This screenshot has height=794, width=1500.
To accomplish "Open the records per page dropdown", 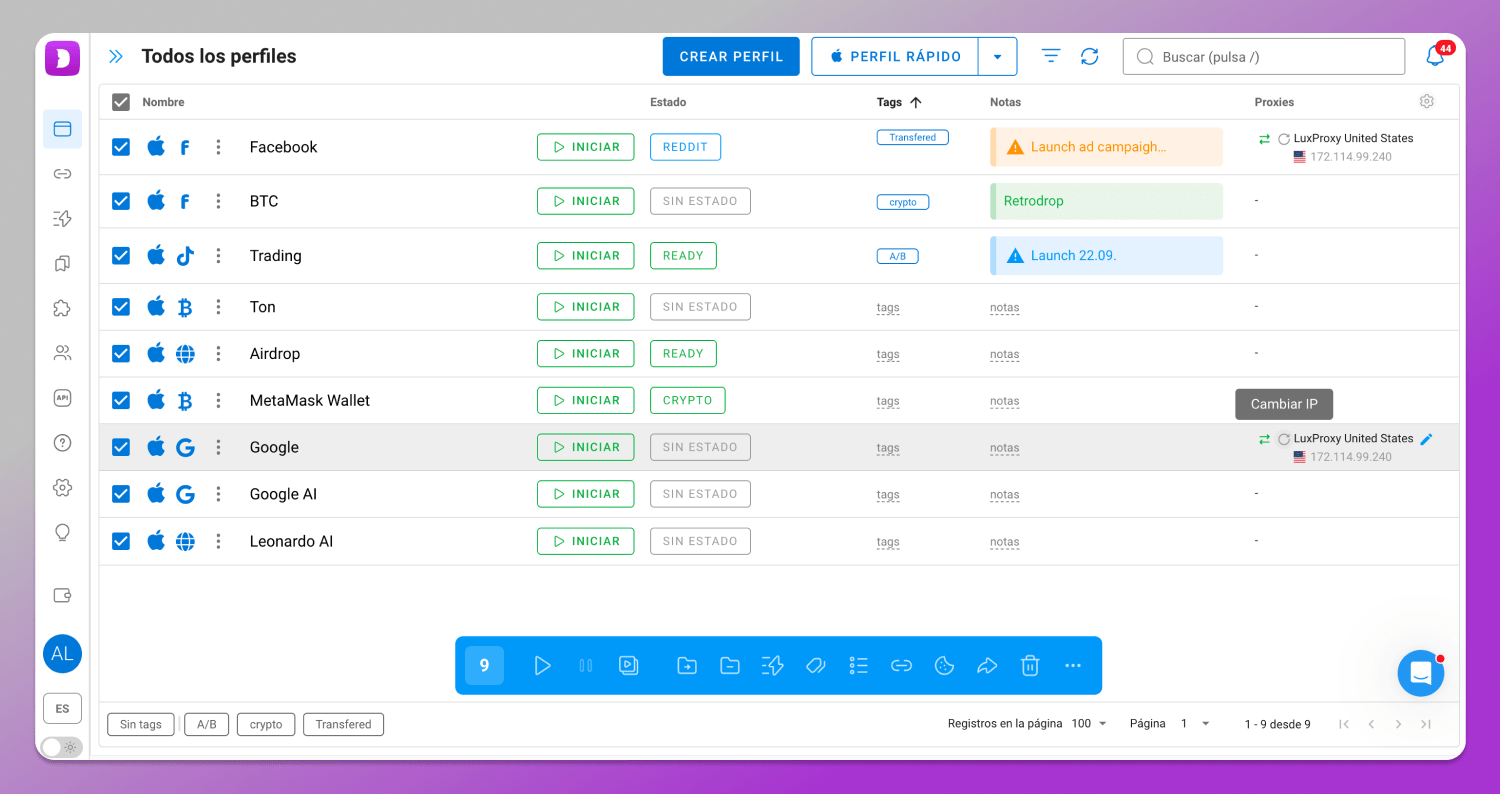I will [1089, 723].
